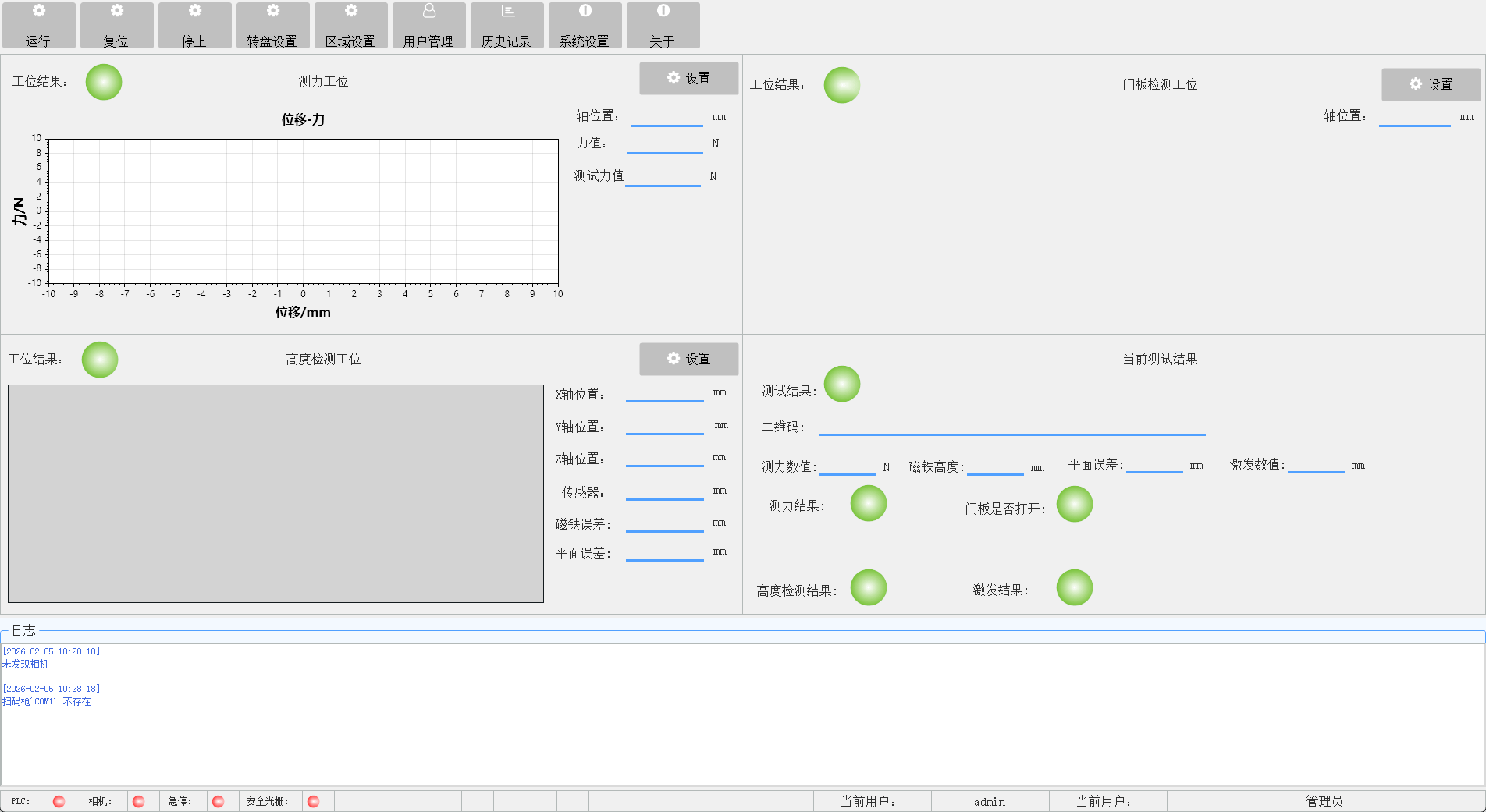Click the 相机 camera status indicator
This screenshot has height=812, width=1486.
click(139, 801)
